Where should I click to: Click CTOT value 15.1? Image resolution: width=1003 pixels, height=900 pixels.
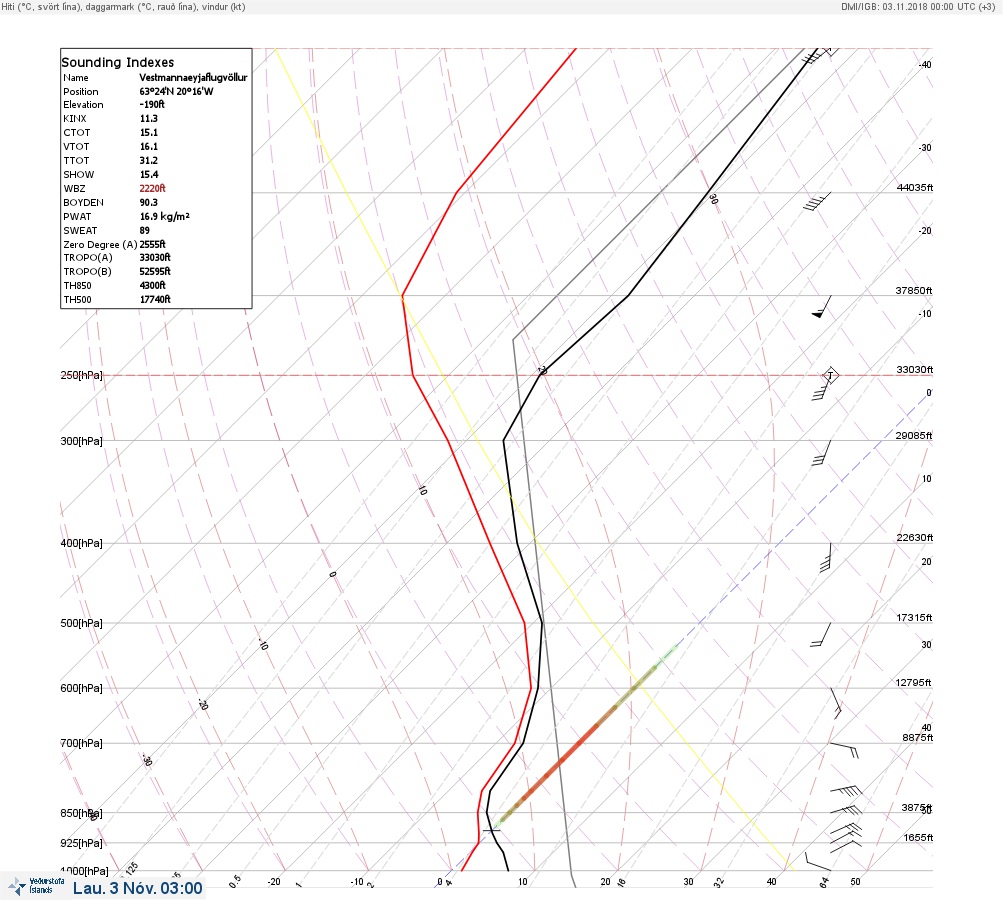[x=148, y=132]
